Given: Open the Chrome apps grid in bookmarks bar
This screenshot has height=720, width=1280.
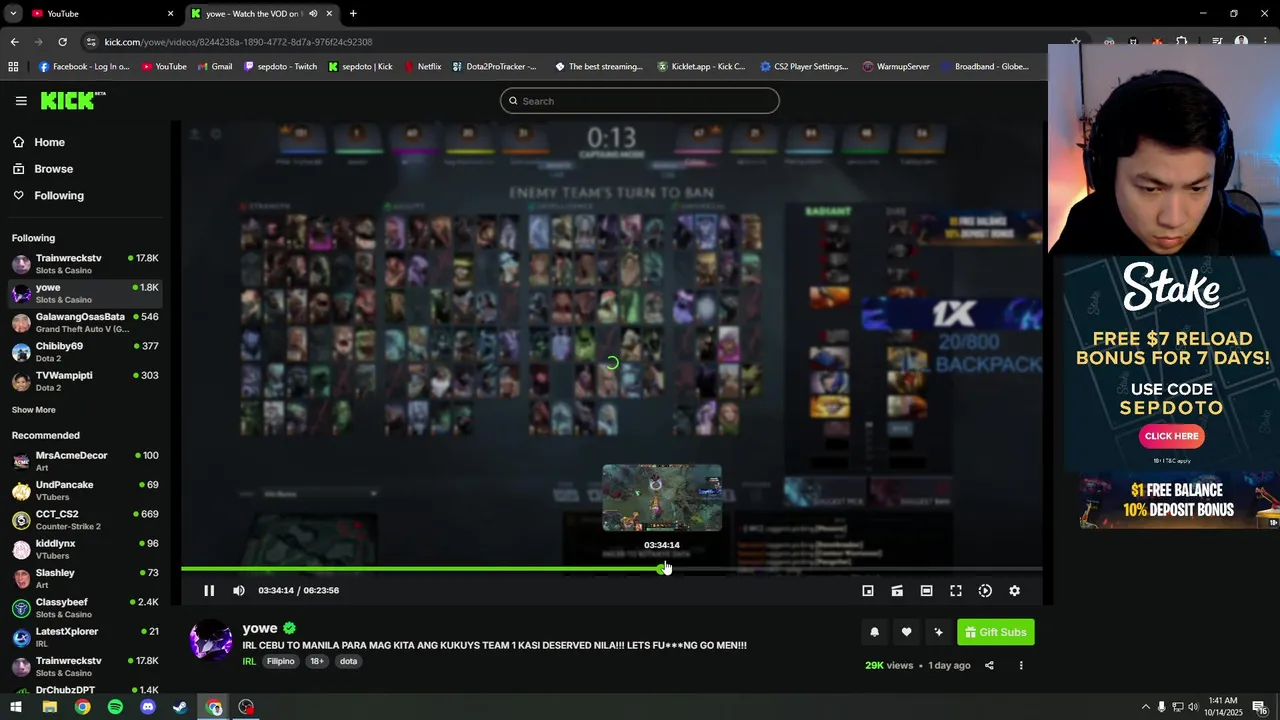Looking at the screenshot, I should click(13, 67).
